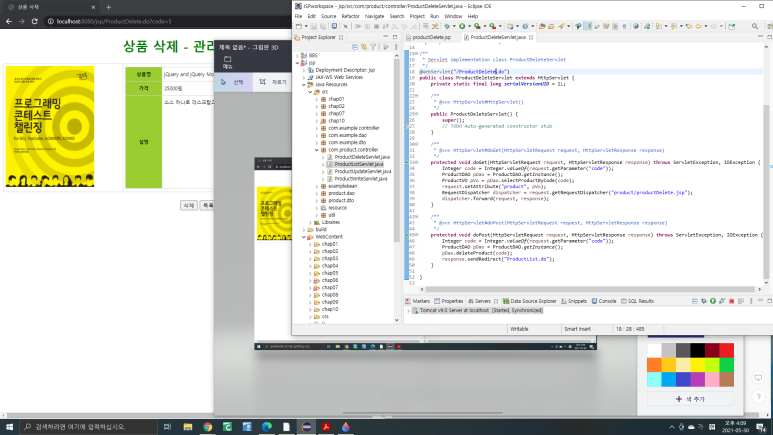Open web browser globe icon in Eclipse toolbar

tap(636, 26)
